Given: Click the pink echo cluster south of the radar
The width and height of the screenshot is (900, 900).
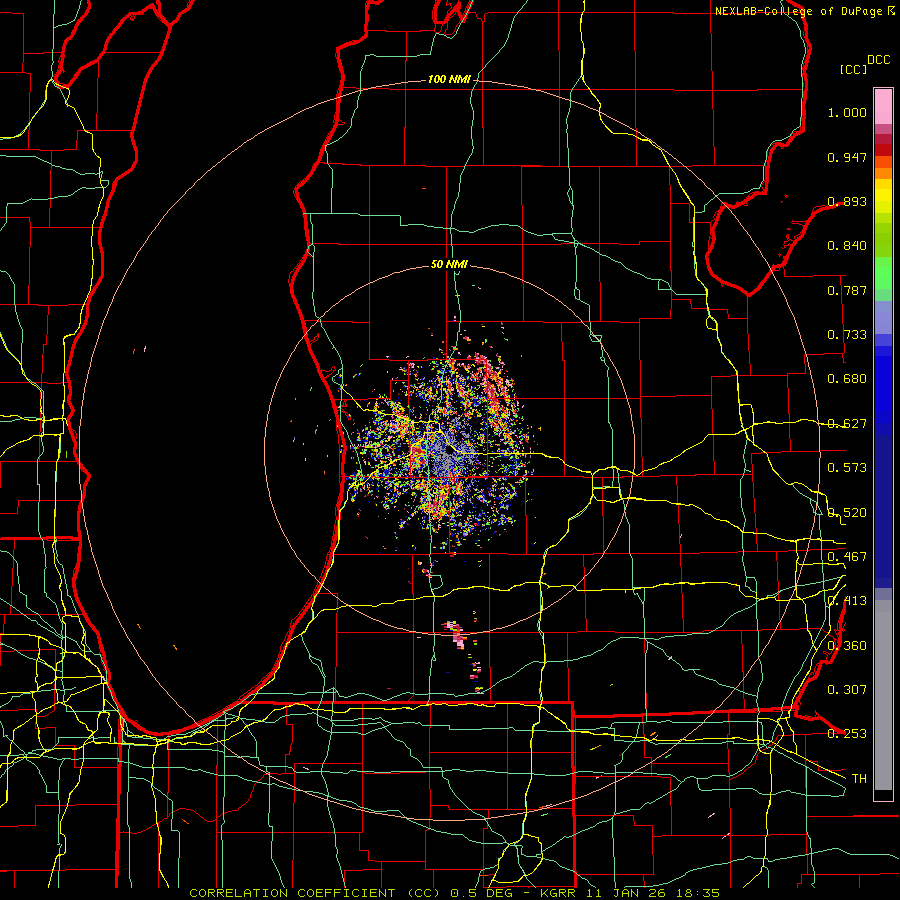Looking at the screenshot, I should coord(456,633).
